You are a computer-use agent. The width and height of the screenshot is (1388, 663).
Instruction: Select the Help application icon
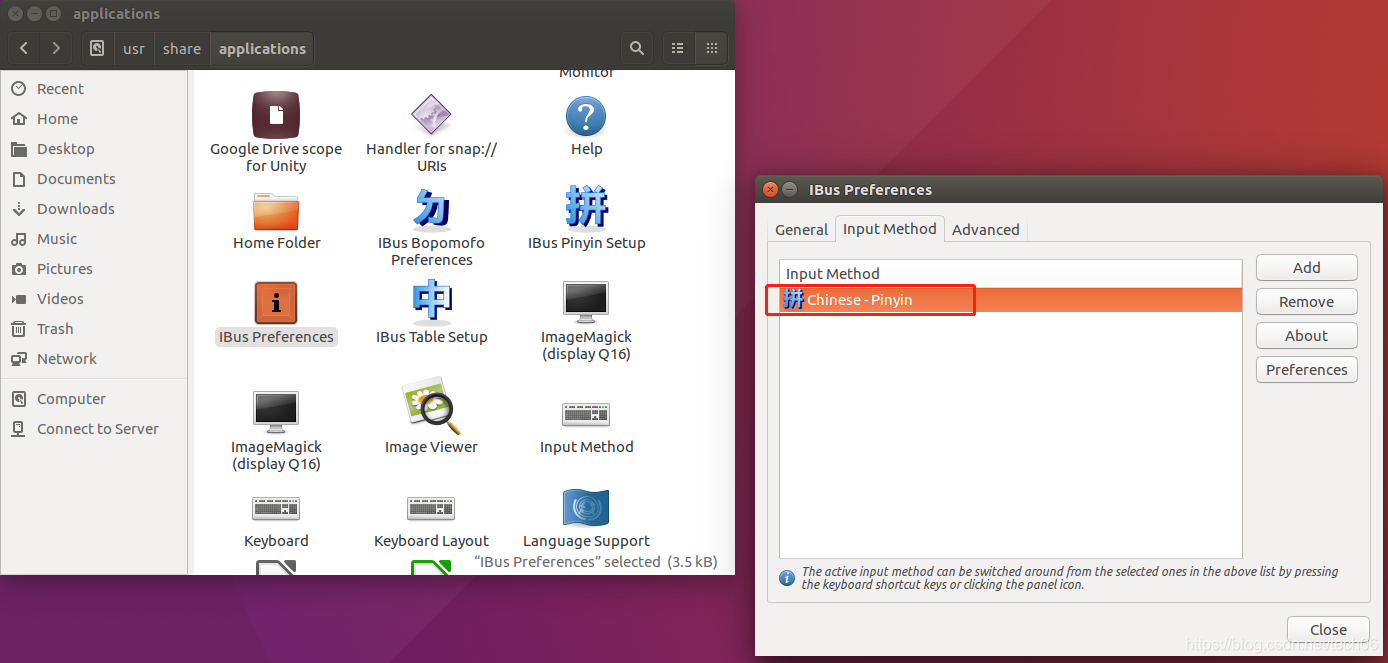point(586,116)
